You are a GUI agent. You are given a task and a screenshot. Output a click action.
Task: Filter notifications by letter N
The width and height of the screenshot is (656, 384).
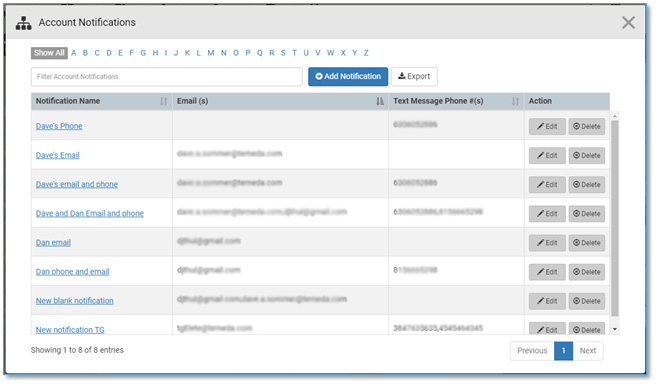pyautogui.click(x=223, y=53)
